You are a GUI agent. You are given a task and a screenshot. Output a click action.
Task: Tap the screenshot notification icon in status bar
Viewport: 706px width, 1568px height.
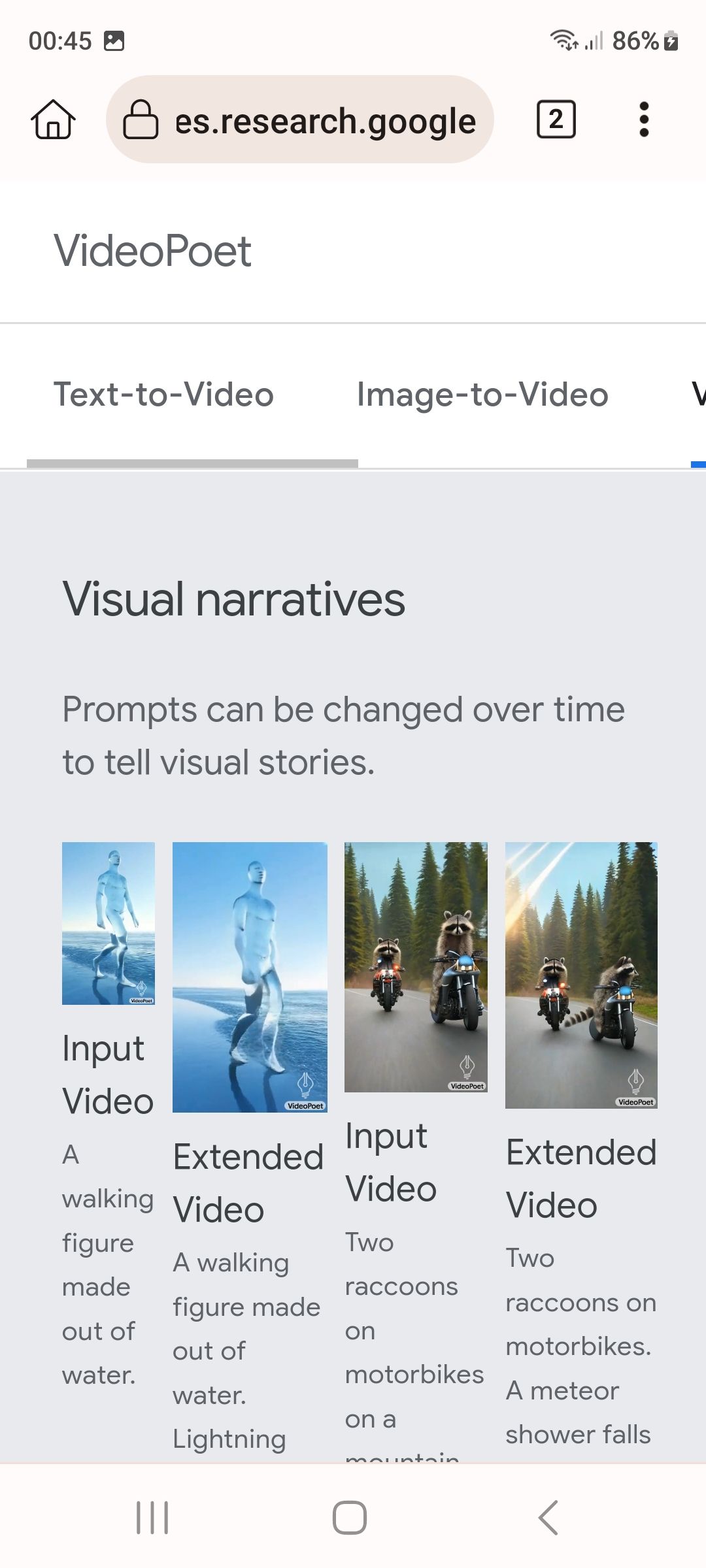[x=114, y=41]
